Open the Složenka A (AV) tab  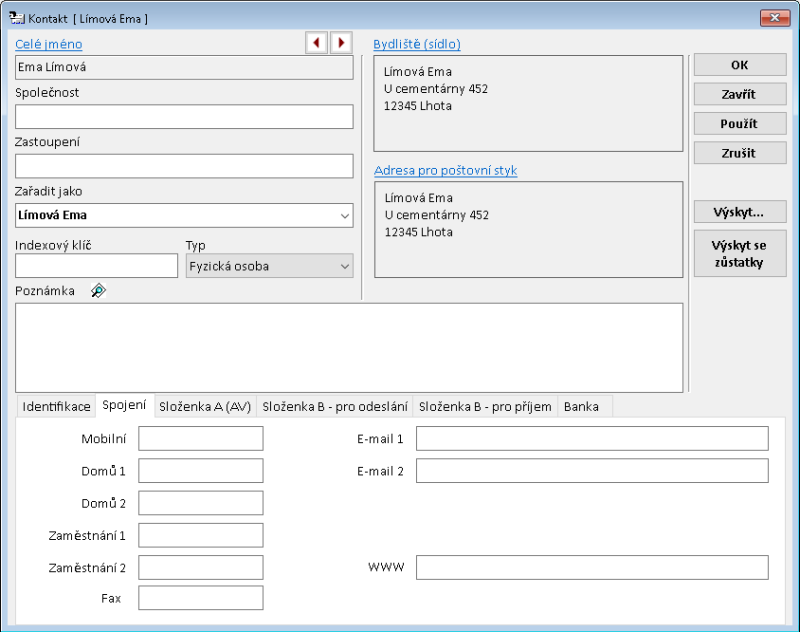[x=205, y=406]
